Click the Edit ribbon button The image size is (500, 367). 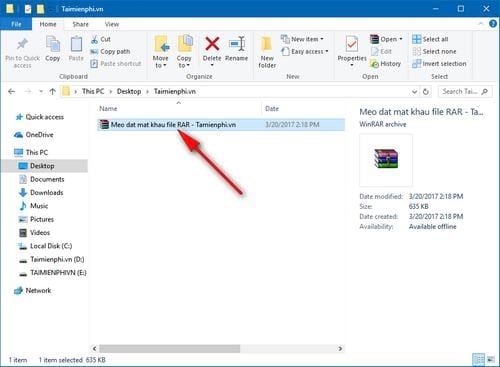coord(382,51)
